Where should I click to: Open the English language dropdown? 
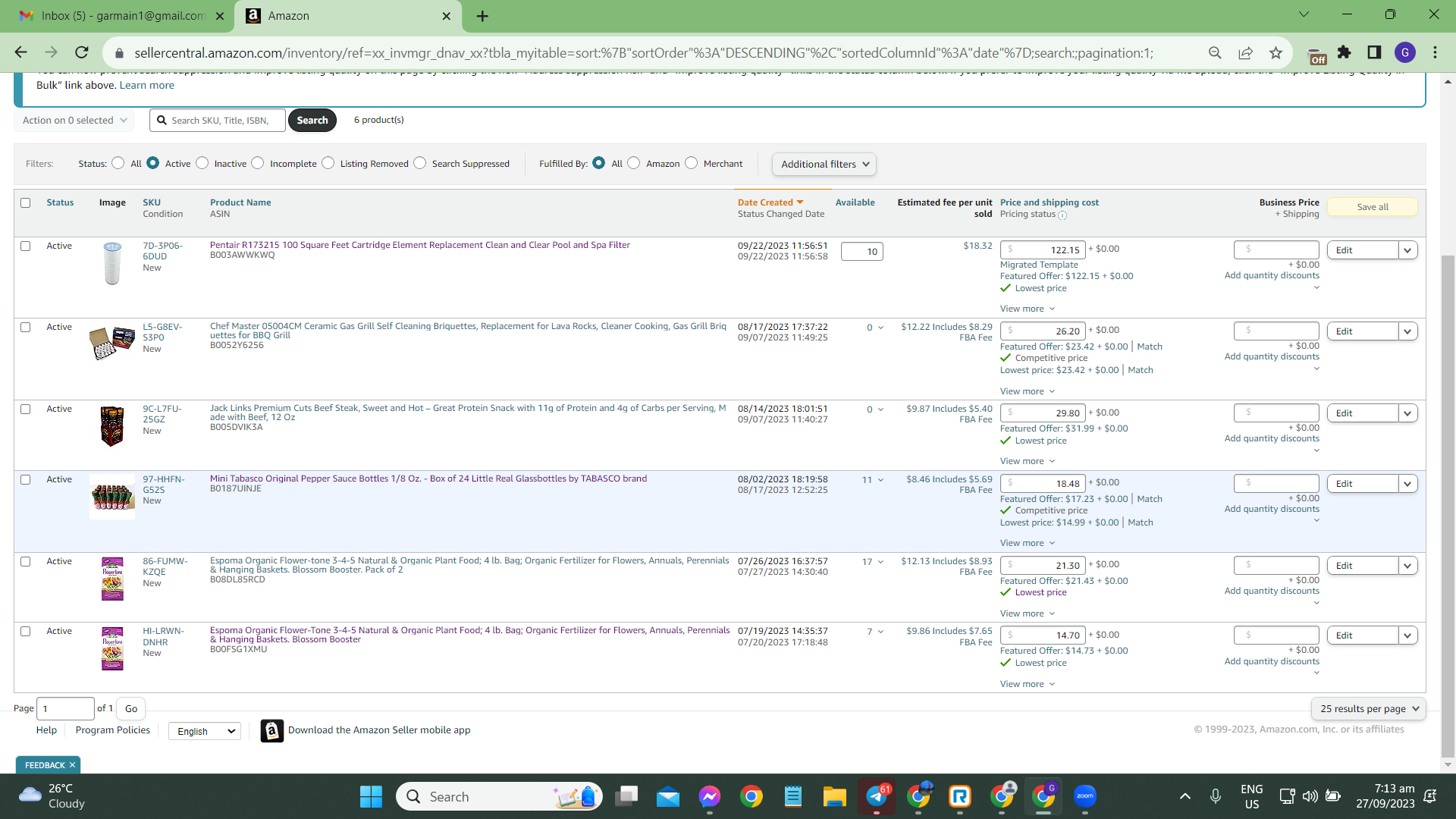click(x=205, y=731)
